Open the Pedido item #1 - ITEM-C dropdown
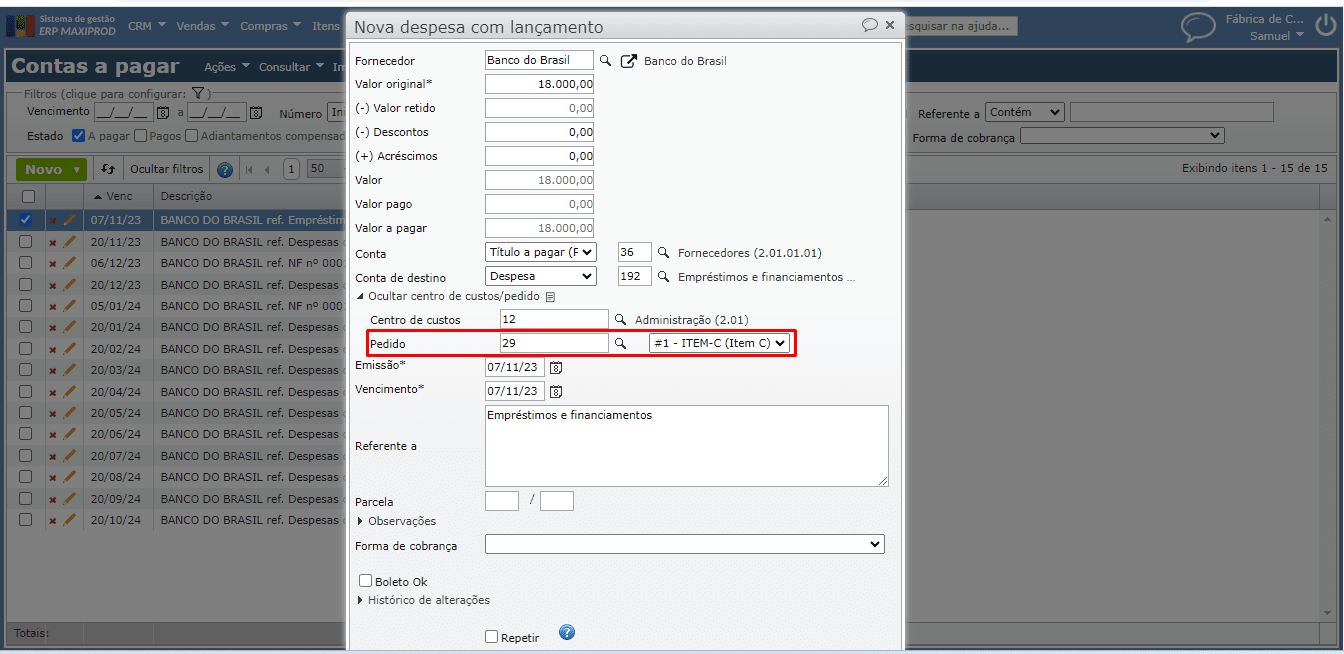 719,344
